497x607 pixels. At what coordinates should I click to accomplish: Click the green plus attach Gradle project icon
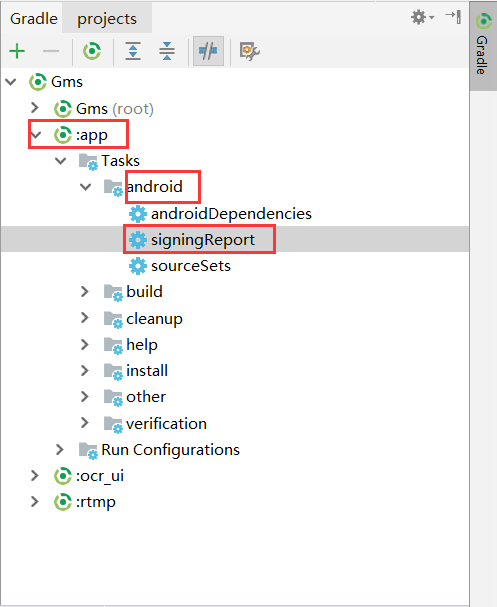point(17,51)
